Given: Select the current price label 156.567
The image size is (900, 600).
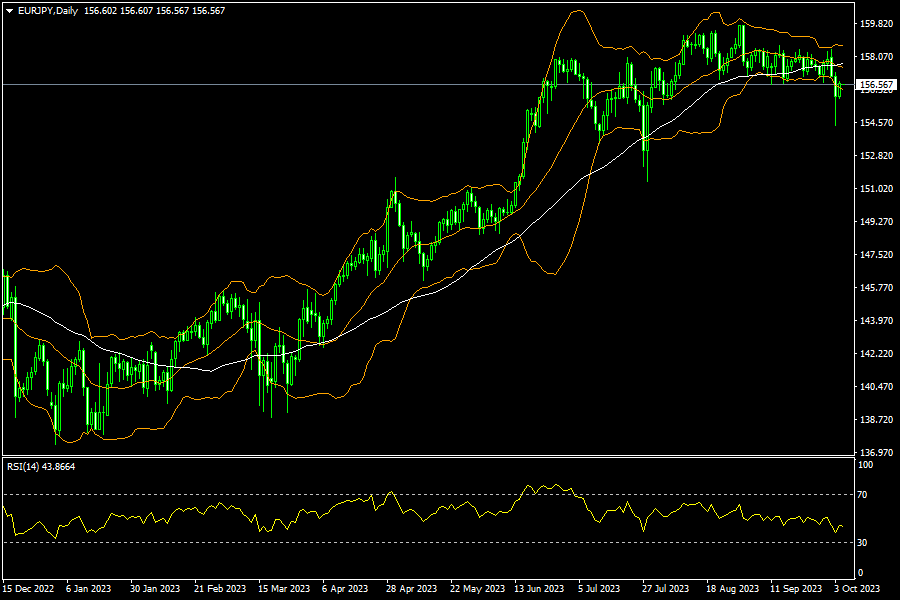Looking at the screenshot, I should point(876,85).
